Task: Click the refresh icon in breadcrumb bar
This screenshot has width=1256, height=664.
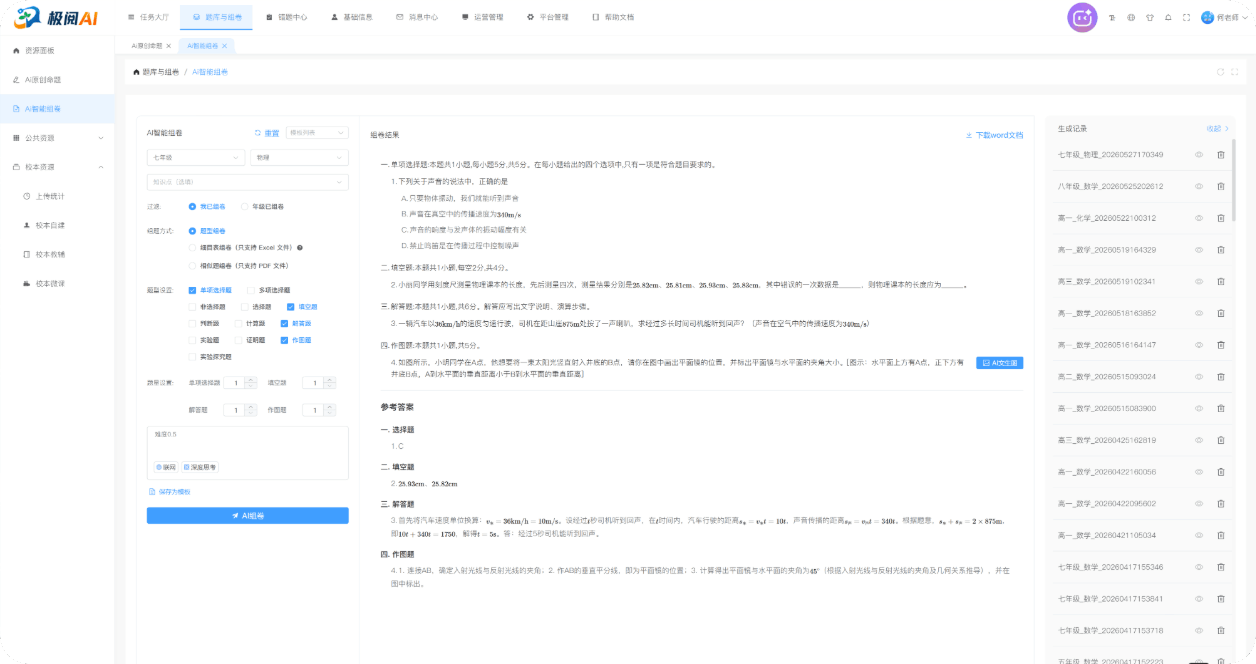Action: point(1220,72)
